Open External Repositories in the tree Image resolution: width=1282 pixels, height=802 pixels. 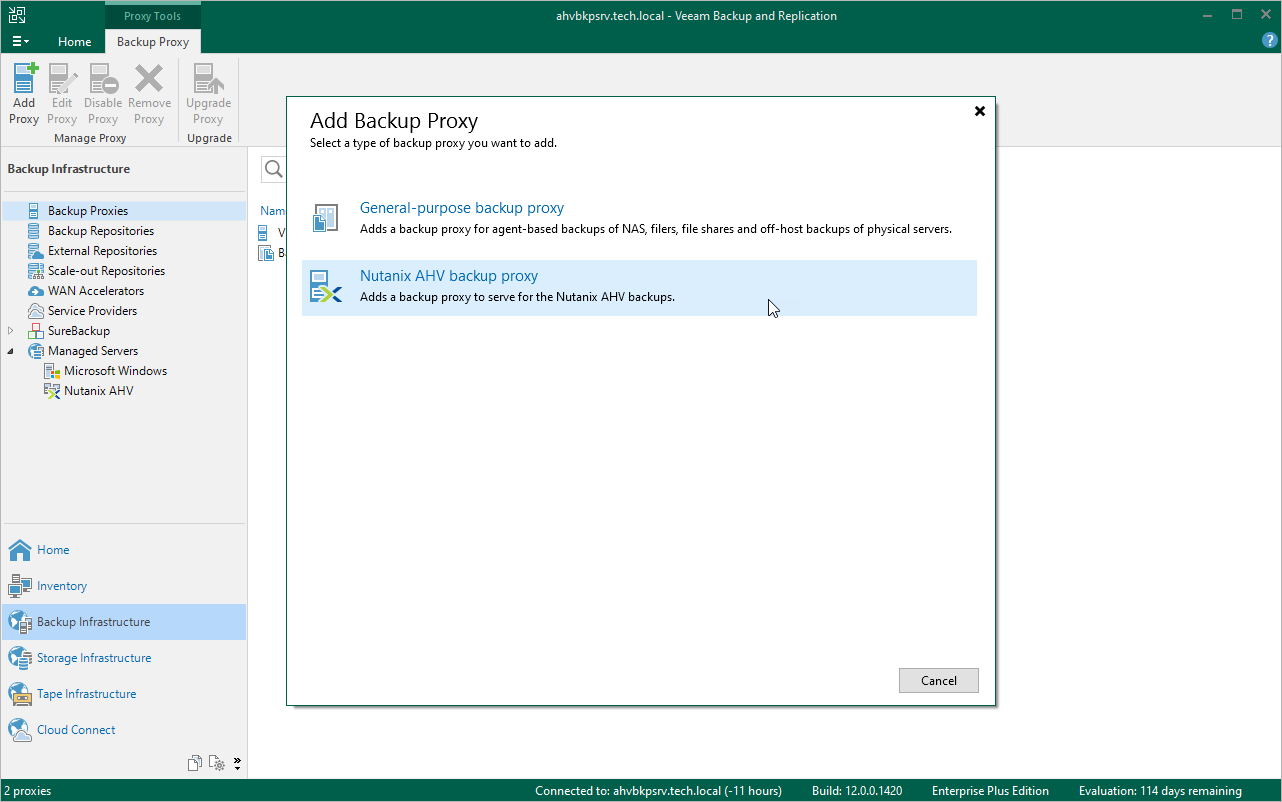[102, 251]
